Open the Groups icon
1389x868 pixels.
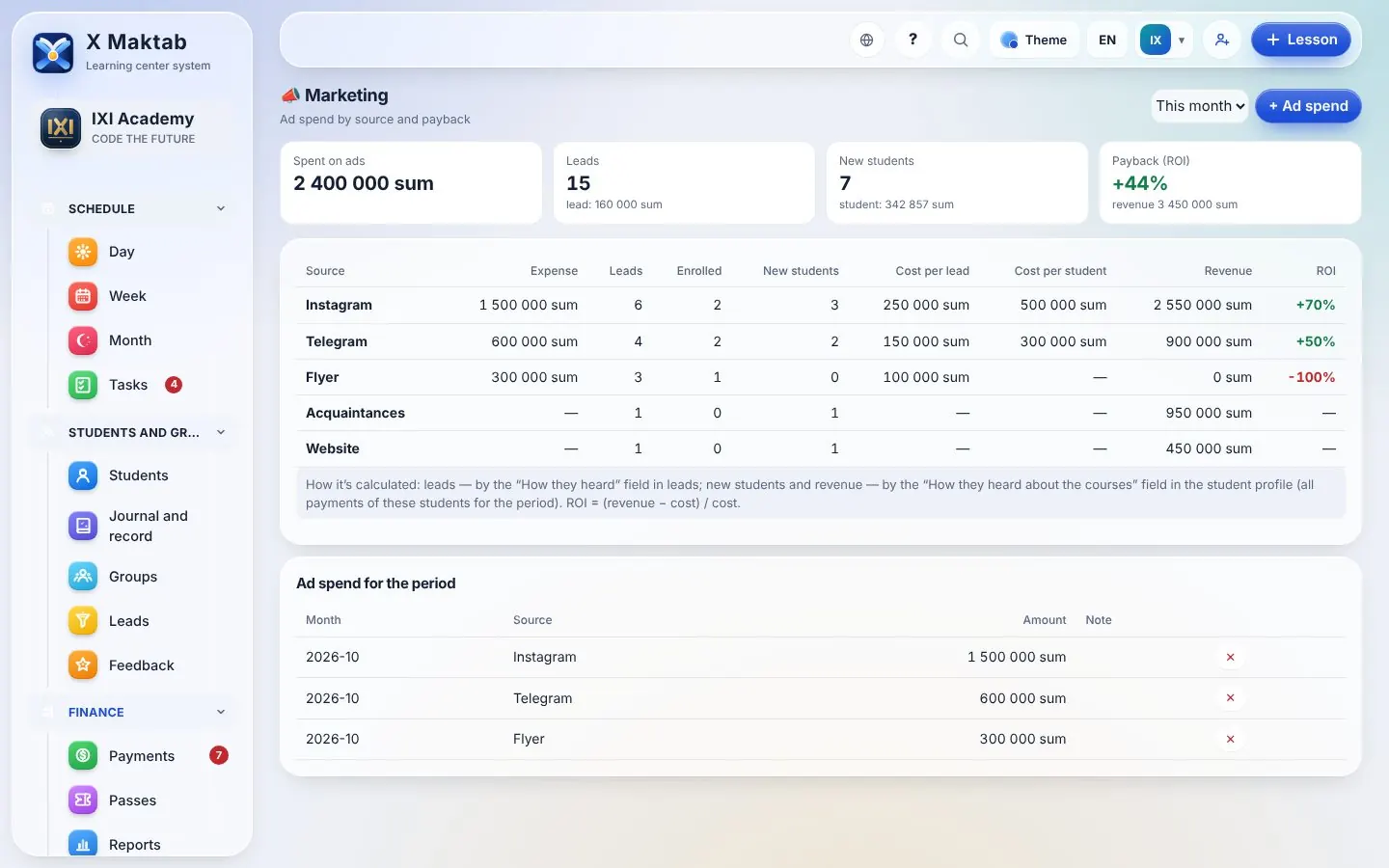(83, 577)
